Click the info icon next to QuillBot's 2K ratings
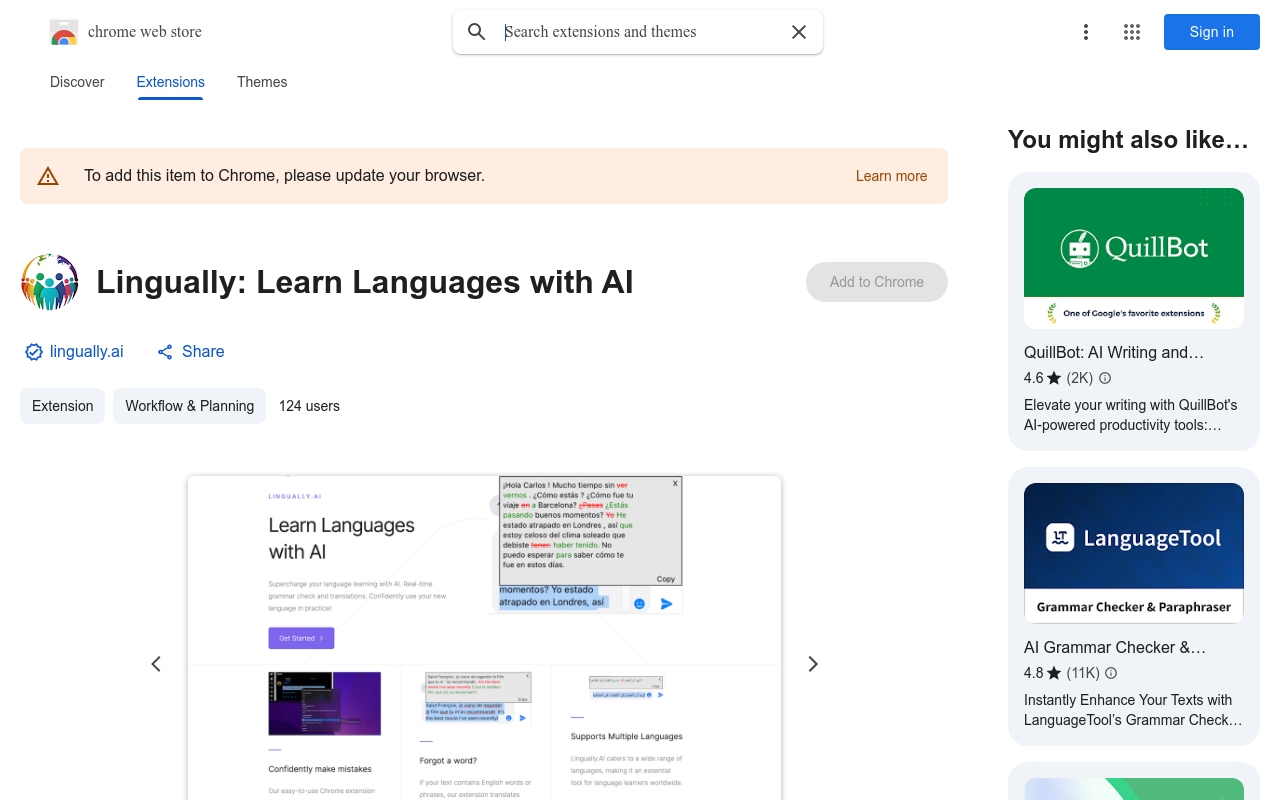 [x=1105, y=378]
